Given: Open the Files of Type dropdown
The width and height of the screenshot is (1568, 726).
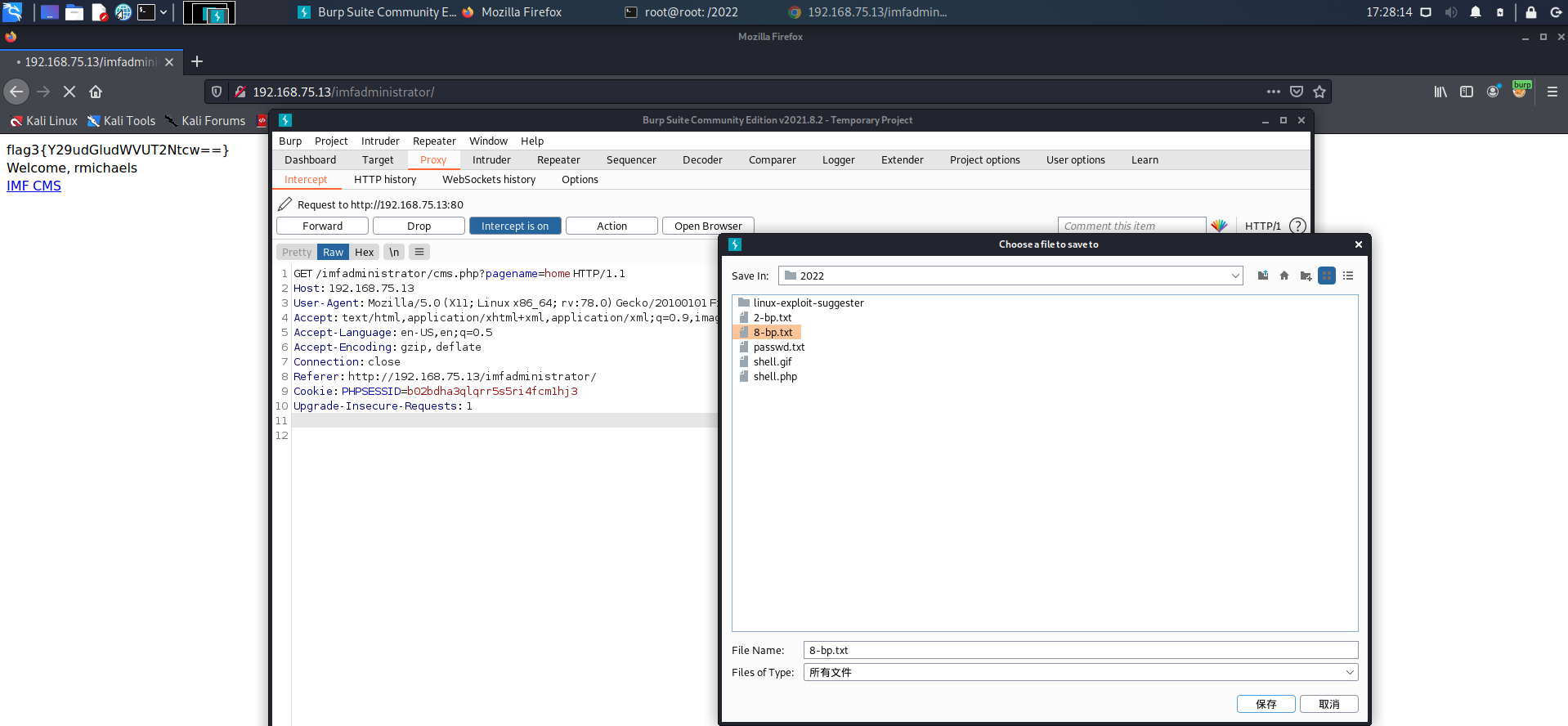Looking at the screenshot, I should [x=1350, y=672].
